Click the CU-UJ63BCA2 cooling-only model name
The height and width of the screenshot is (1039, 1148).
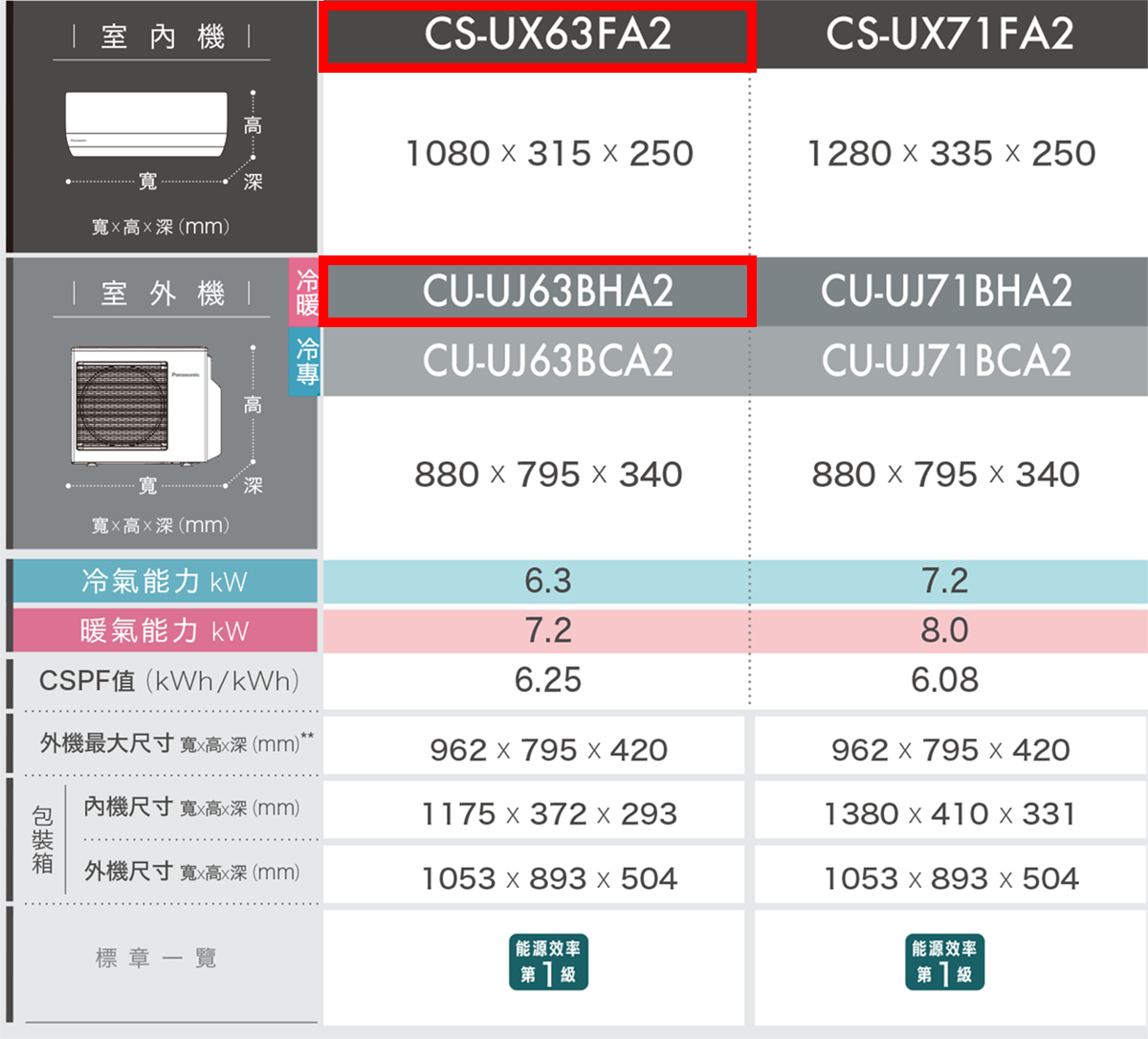click(548, 361)
